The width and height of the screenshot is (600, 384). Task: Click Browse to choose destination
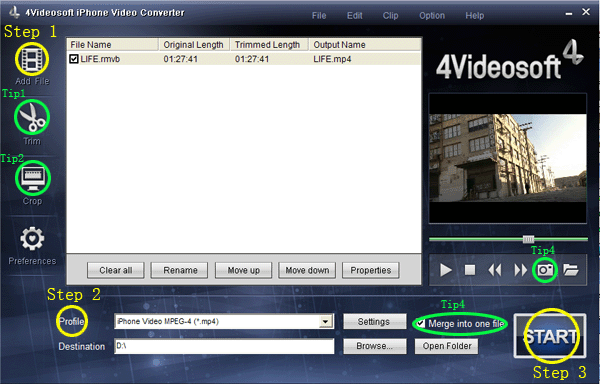click(374, 346)
